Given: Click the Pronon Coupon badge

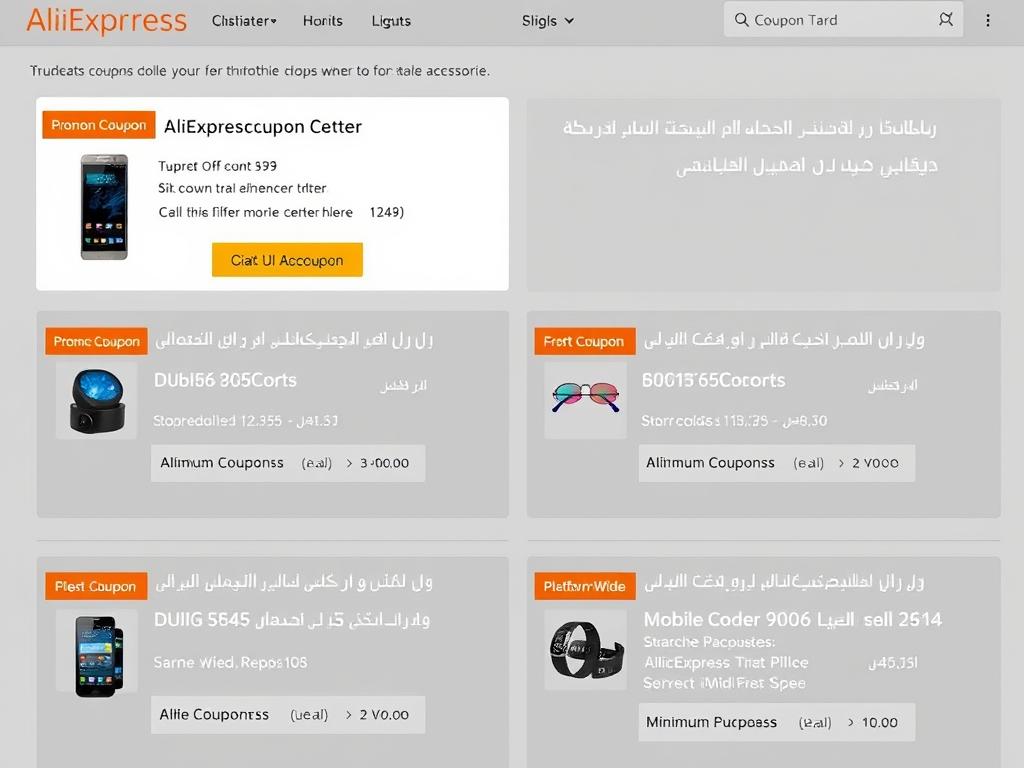Looking at the screenshot, I should coord(99,125).
